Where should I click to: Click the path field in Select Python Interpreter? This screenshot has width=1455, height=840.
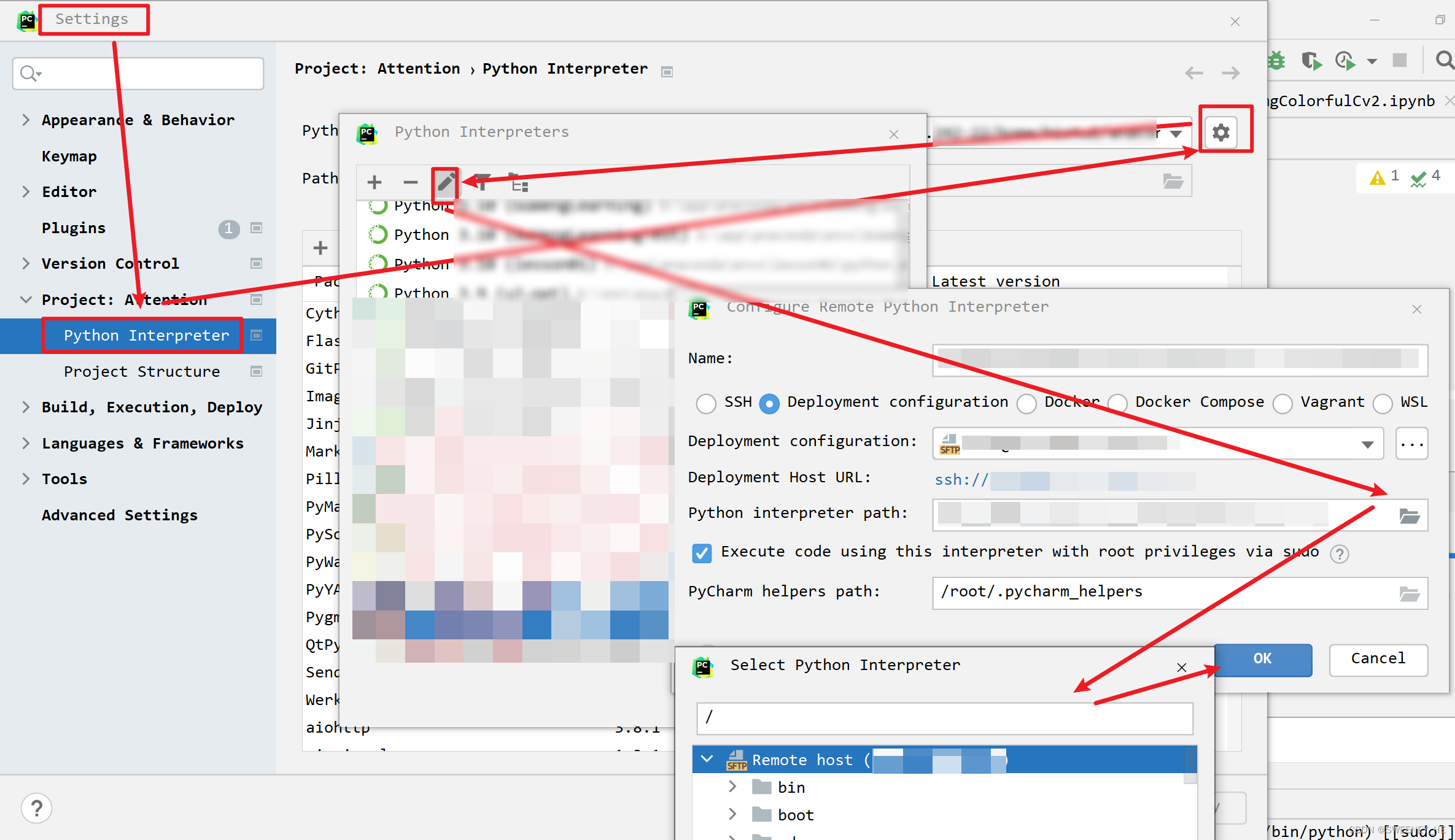click(945, 718)
